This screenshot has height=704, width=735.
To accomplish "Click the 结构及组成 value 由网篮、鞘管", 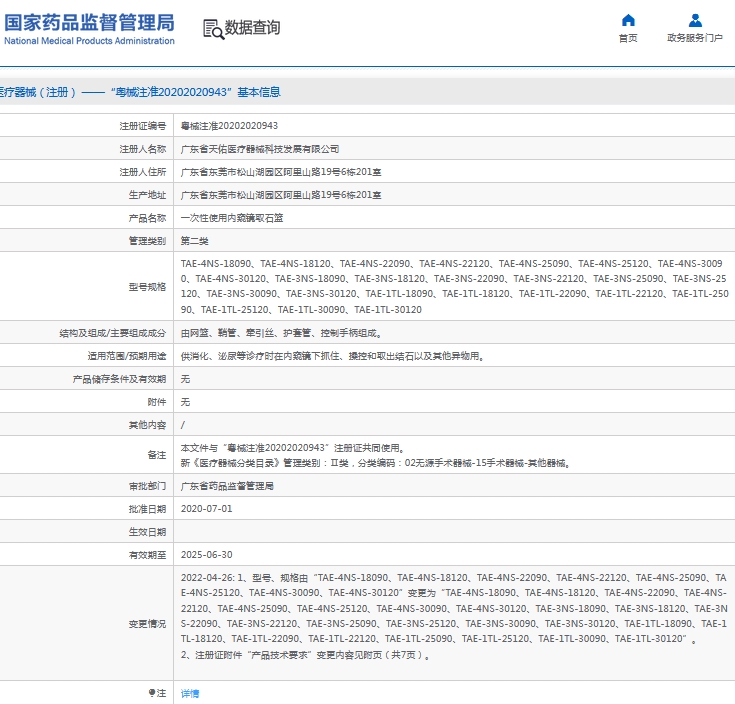I will (x=282, y=333).
